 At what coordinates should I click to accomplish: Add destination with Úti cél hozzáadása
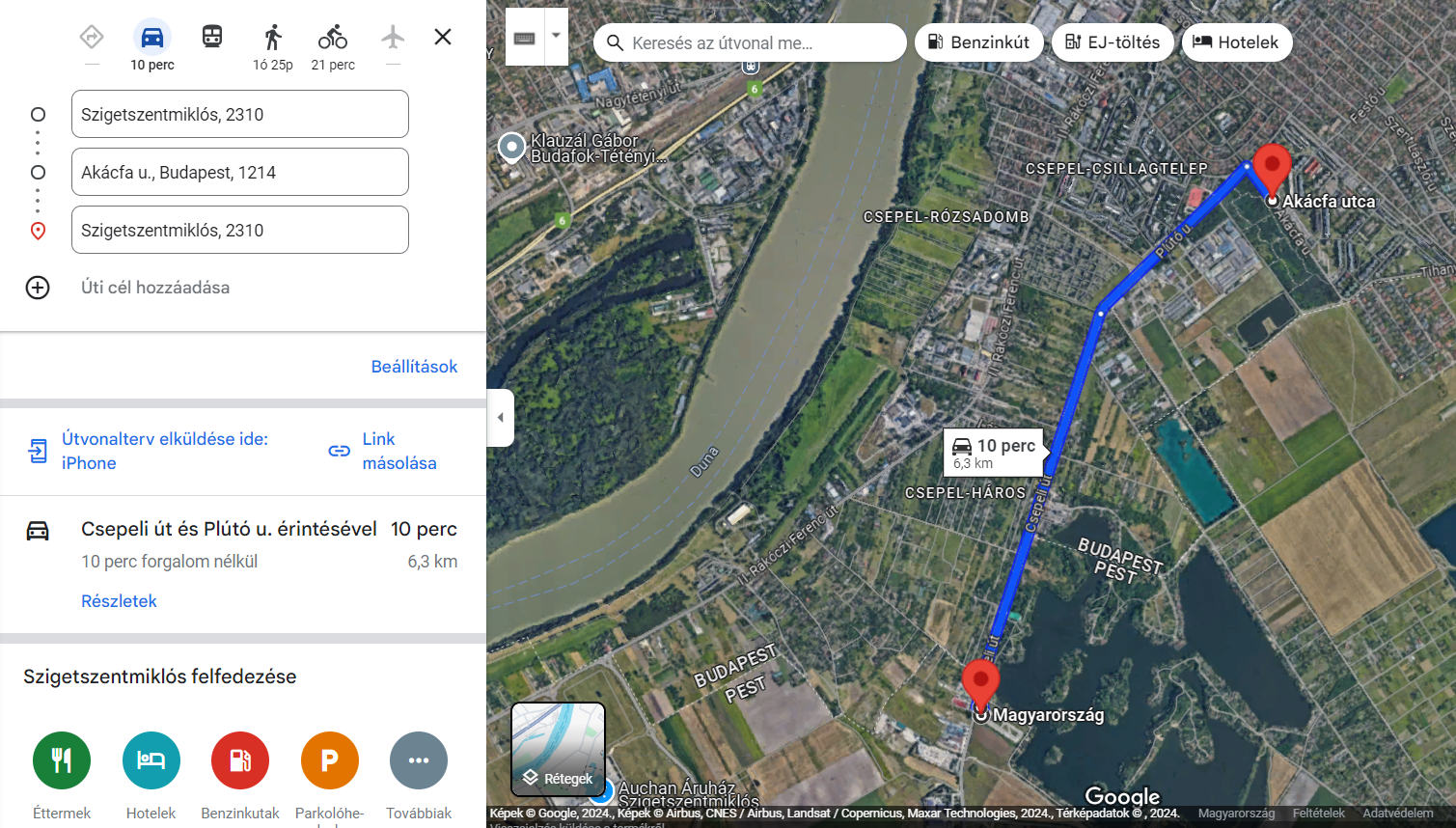155,288
